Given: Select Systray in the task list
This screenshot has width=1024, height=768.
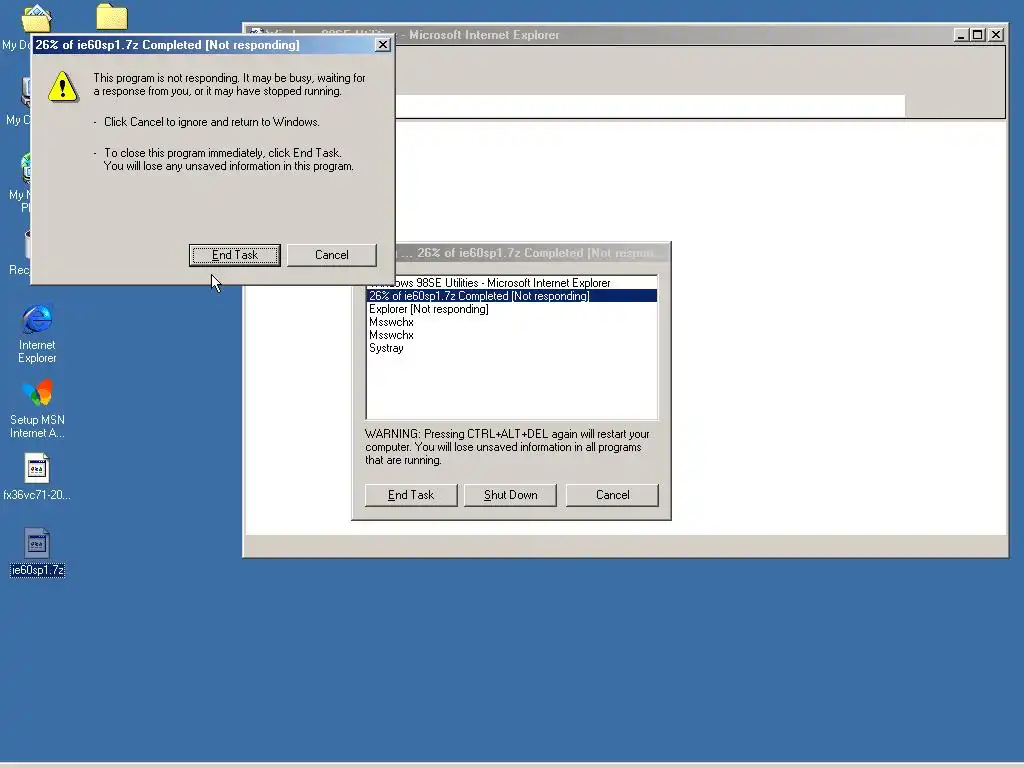Looking at the screenshot, I should pos(512,348).
